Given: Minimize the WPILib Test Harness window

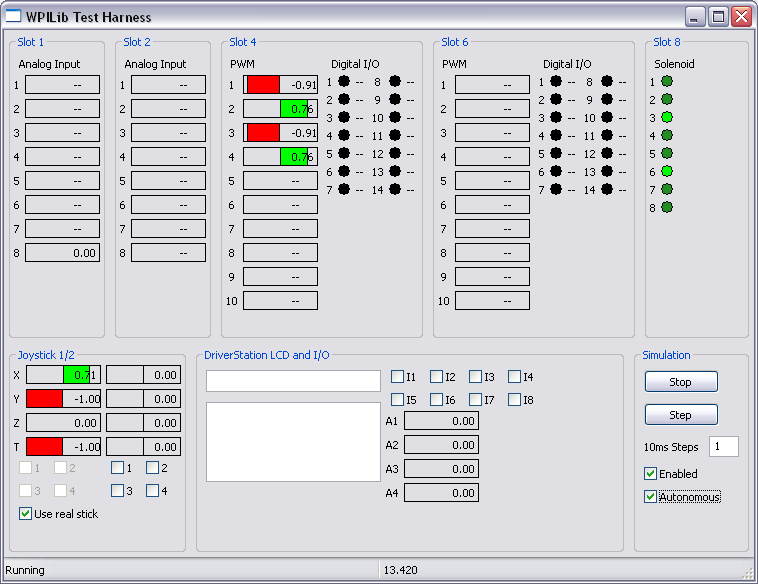Looking at the screenshot, I should pyautogui.click(x=695, y=17).
